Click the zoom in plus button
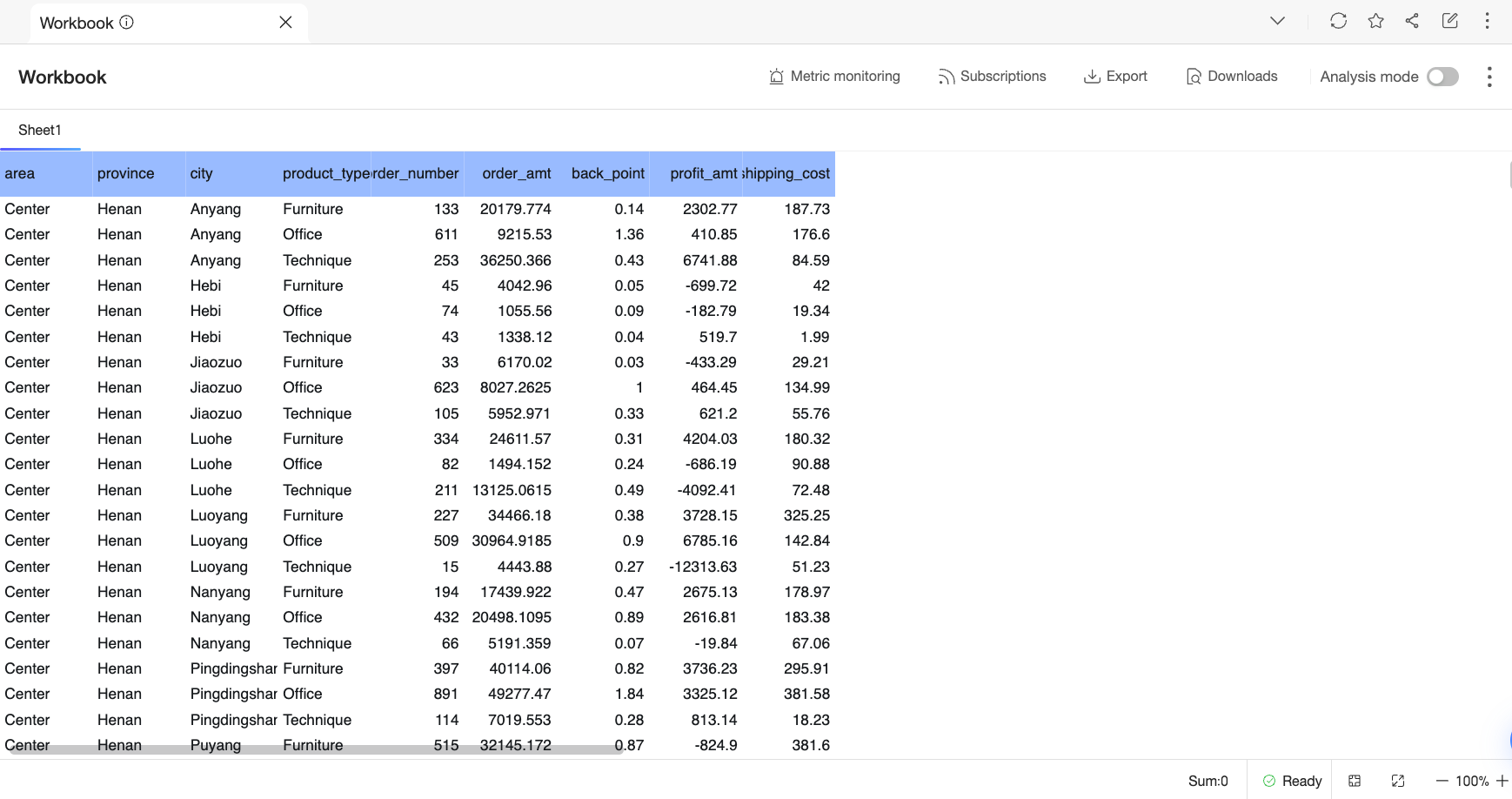The height and width of the screenshot is (799, 1512). coord(1502,781)
